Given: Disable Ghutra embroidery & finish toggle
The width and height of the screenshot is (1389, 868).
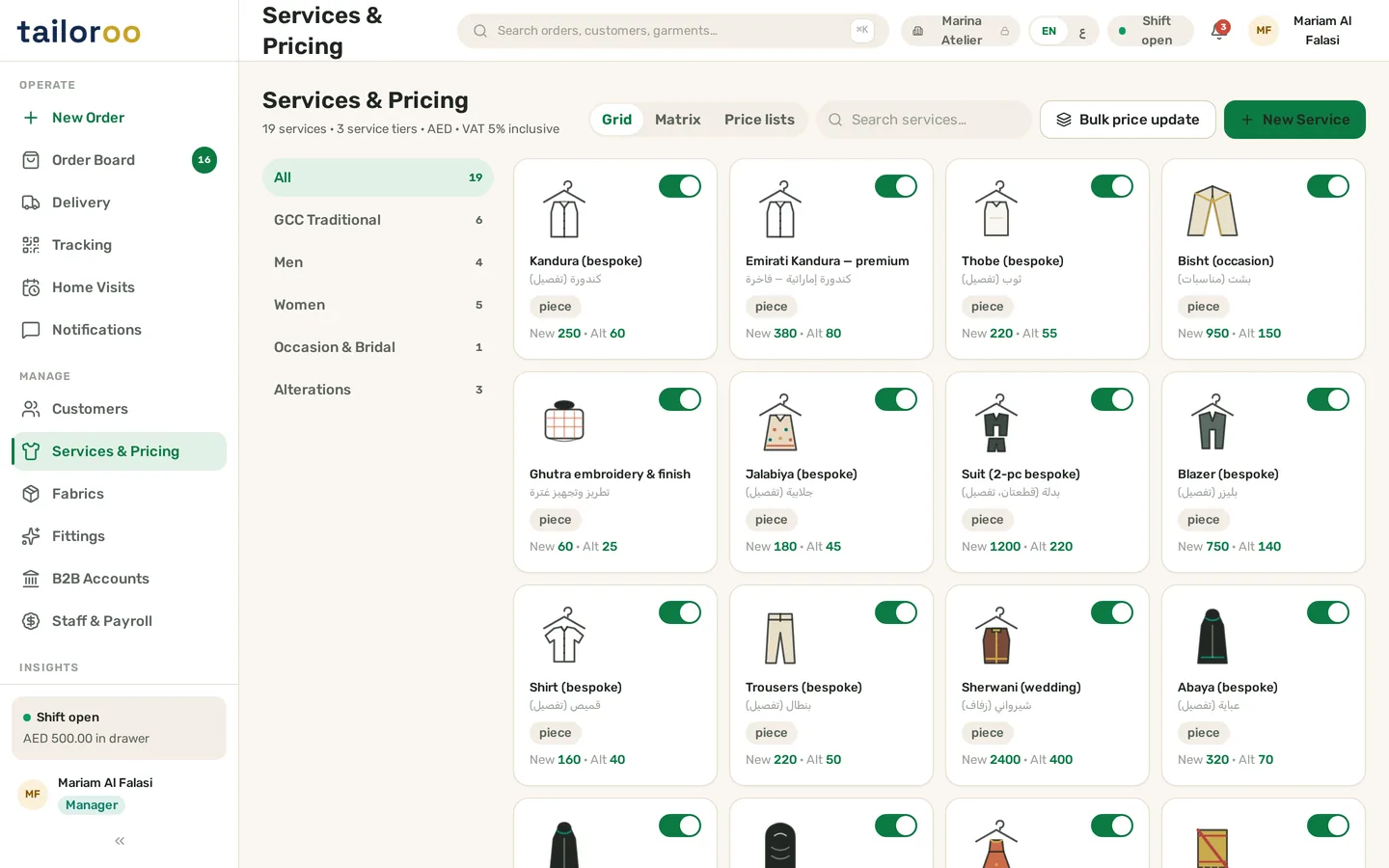Looking at the screenshot, I should (680, 399).
